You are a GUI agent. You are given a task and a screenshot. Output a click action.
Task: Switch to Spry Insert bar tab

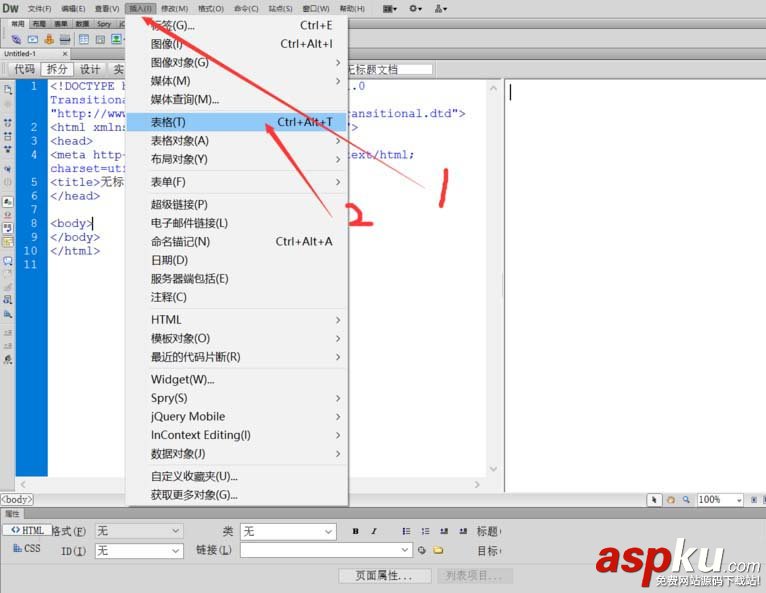(104, 23)
